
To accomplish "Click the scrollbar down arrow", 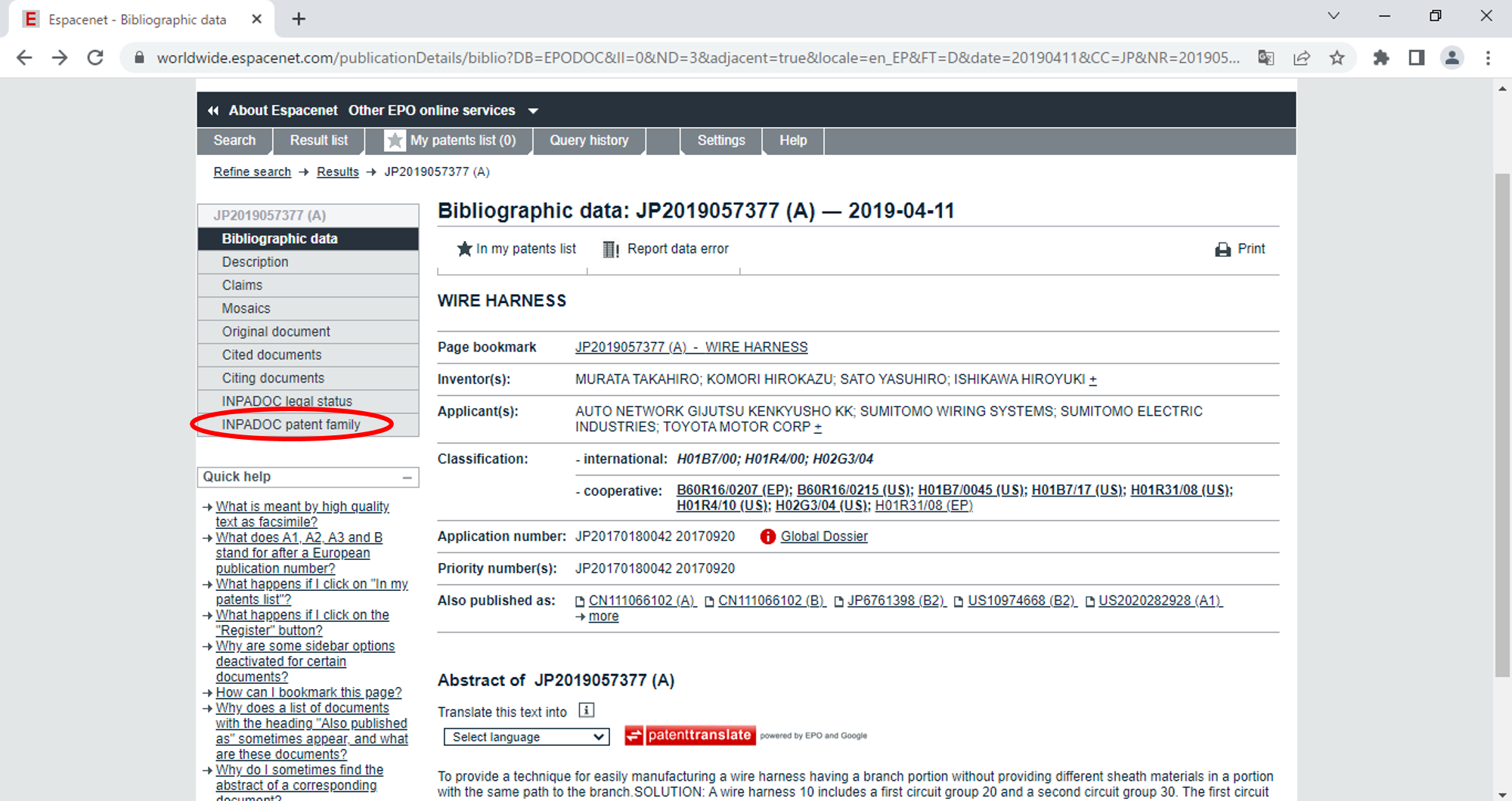I will point(1502,794).
